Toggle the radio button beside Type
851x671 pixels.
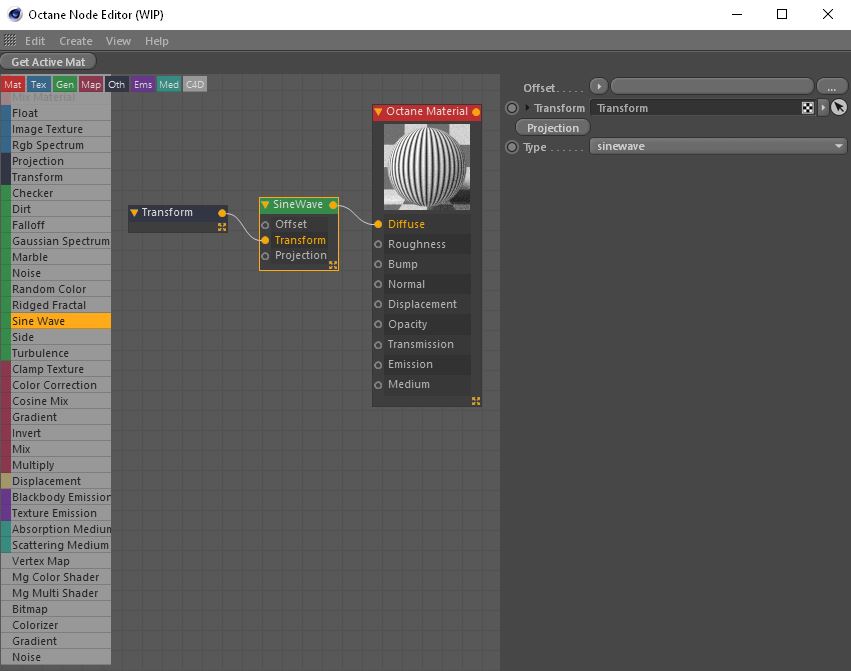[509, 146]
